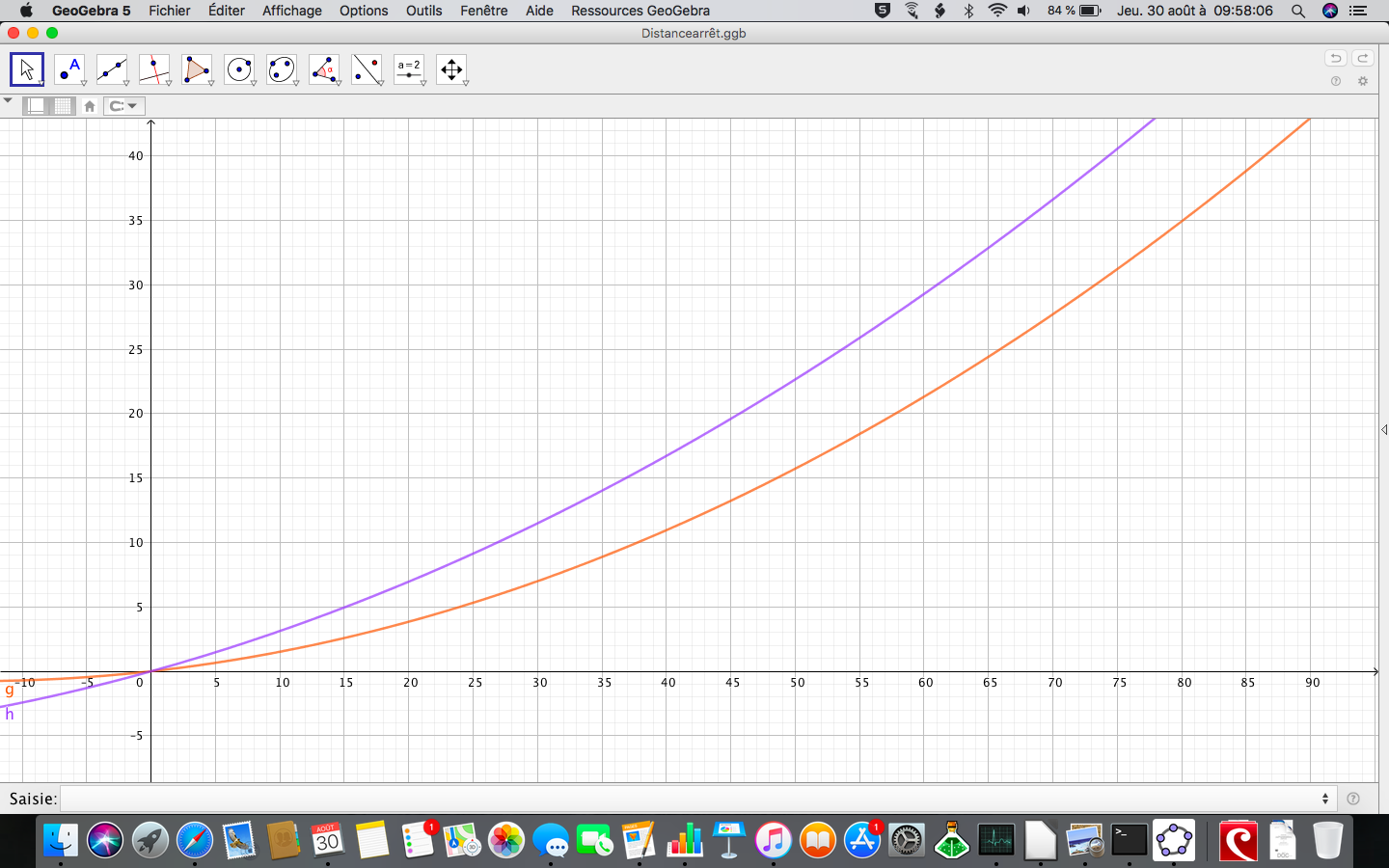The height and width of the screenshot is (868, 1389).
Task: Open the Fenêtre menu
Action: (x=484, y=11)
